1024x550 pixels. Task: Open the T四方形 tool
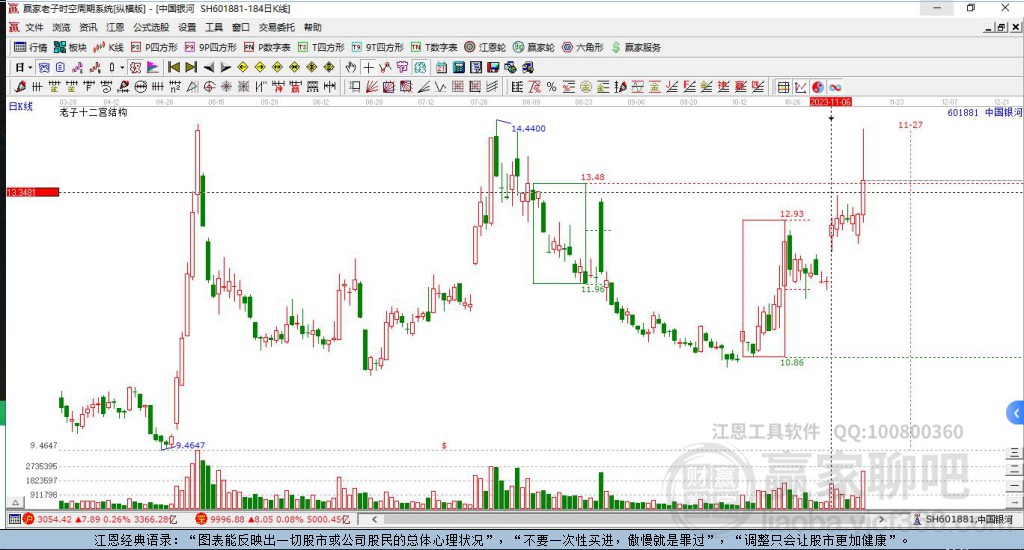(x=321, y=47)
